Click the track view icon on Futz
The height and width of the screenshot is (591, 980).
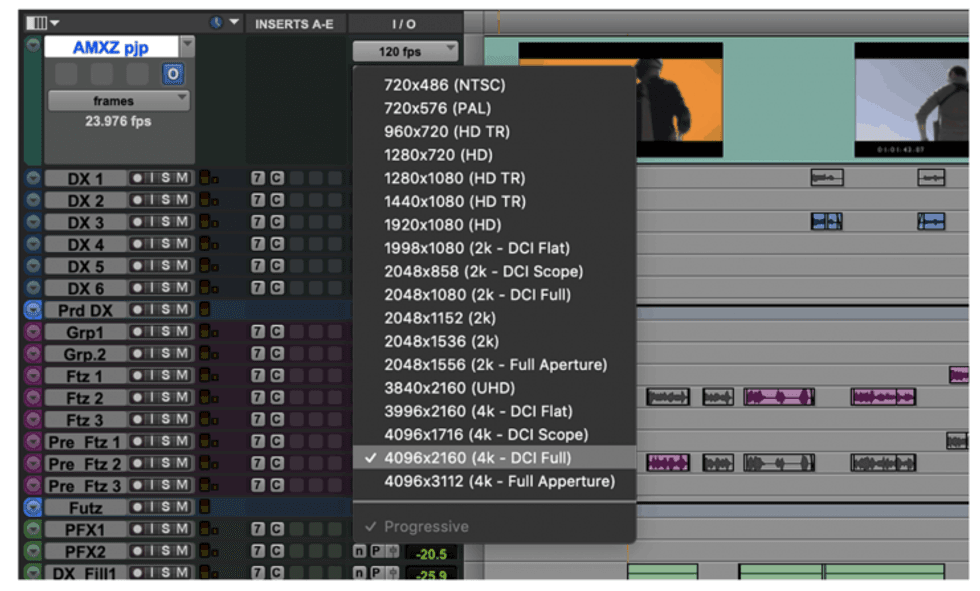click(204, 507)
